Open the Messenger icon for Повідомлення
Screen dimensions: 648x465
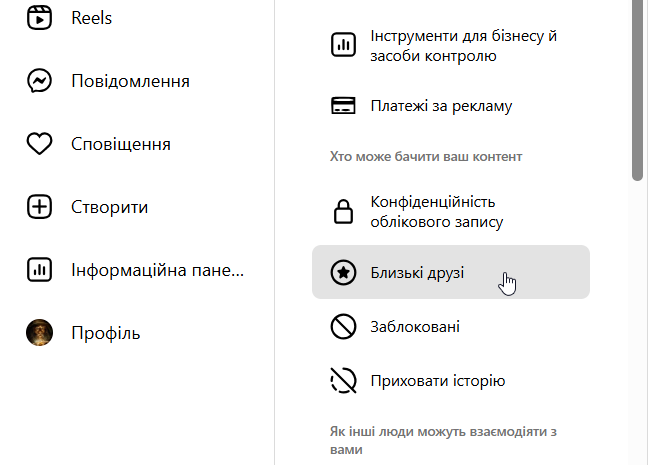point(39,81)
